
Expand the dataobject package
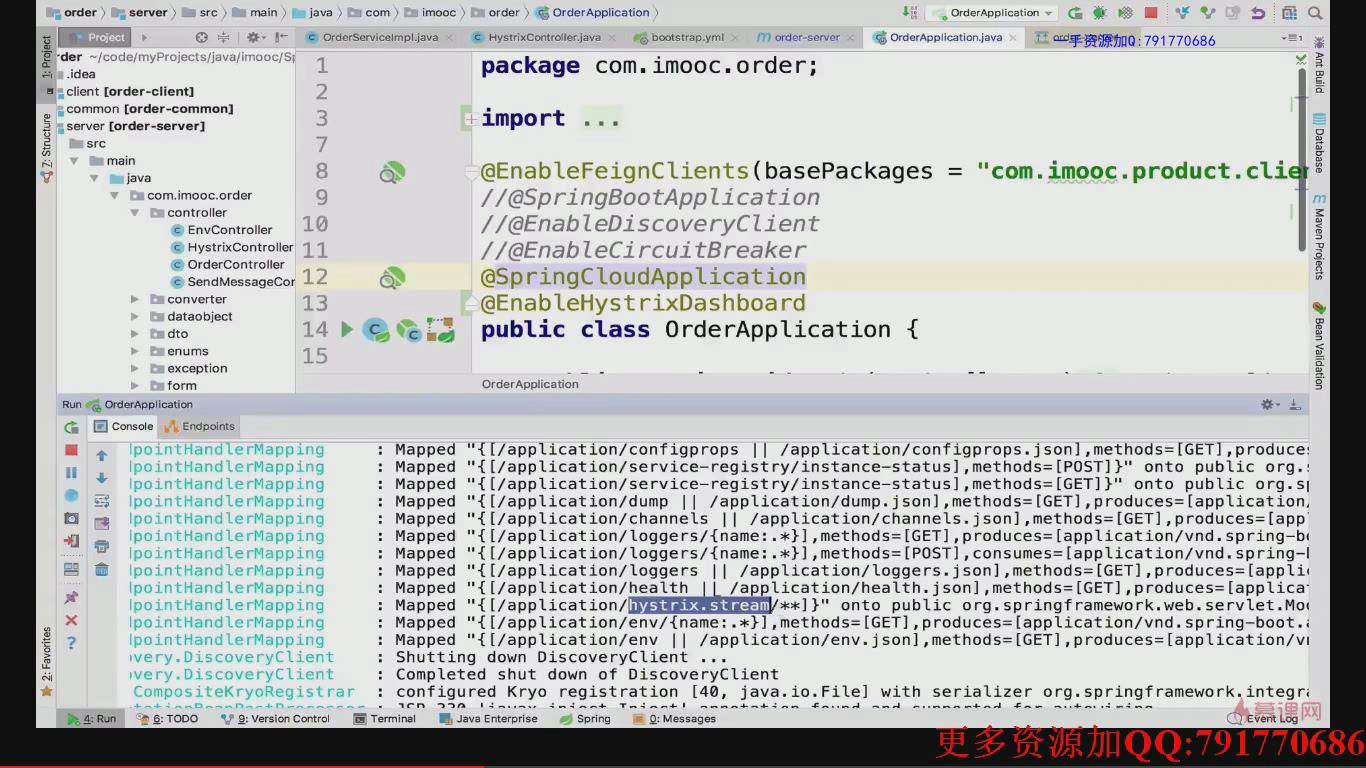[134, 317]
